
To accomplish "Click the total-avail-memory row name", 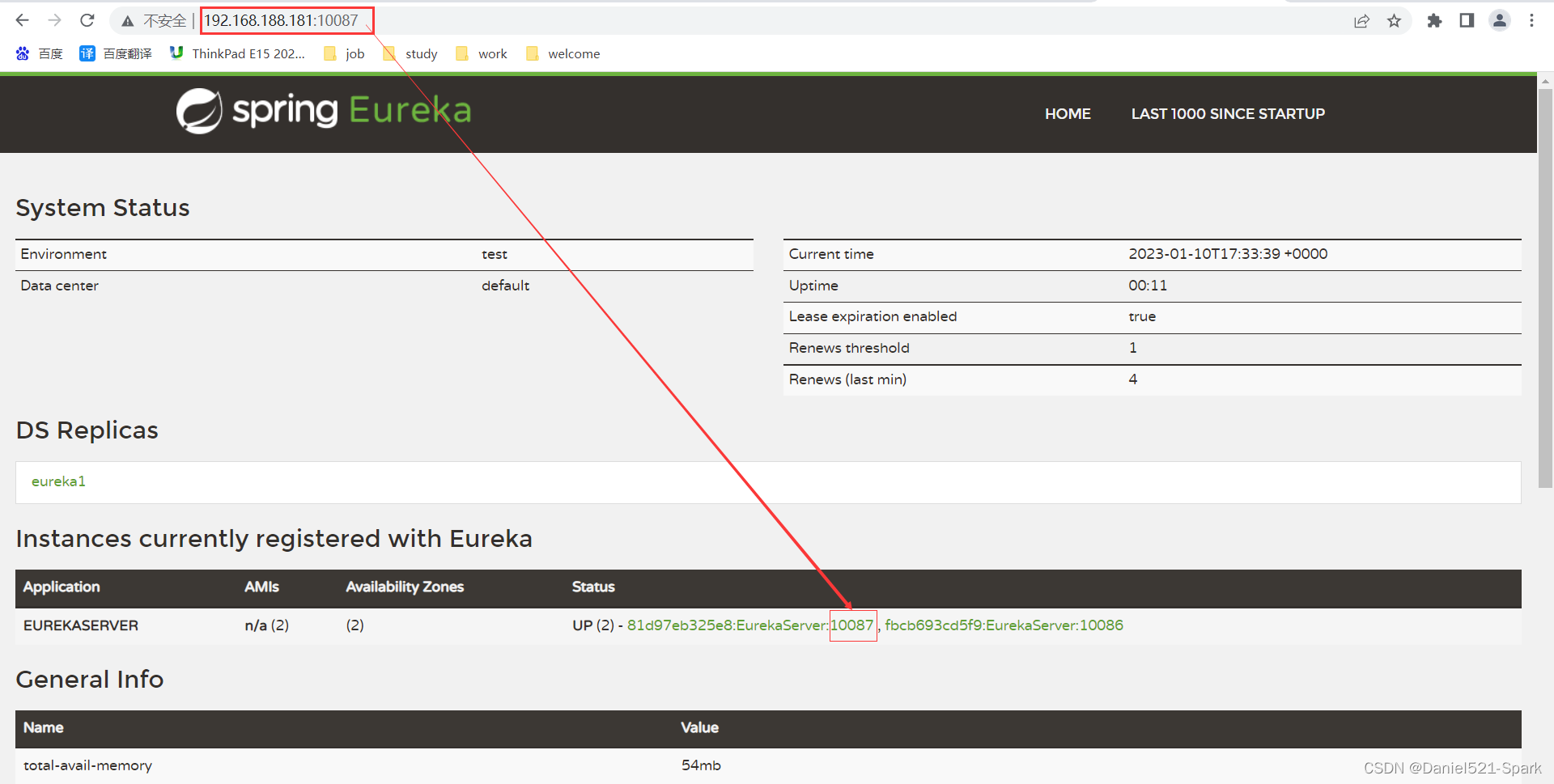I will coord(87,765).
